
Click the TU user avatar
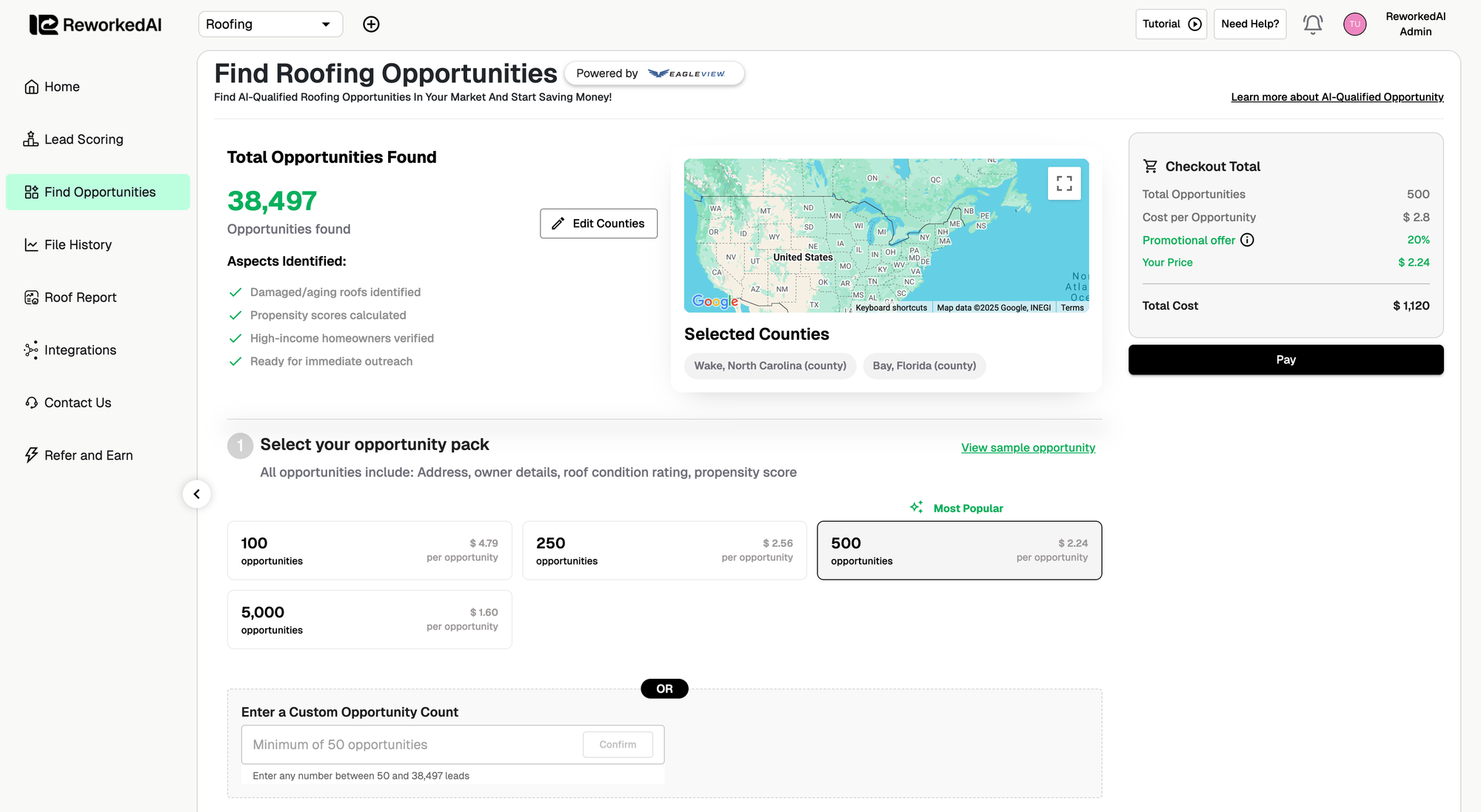[1354, 24]
